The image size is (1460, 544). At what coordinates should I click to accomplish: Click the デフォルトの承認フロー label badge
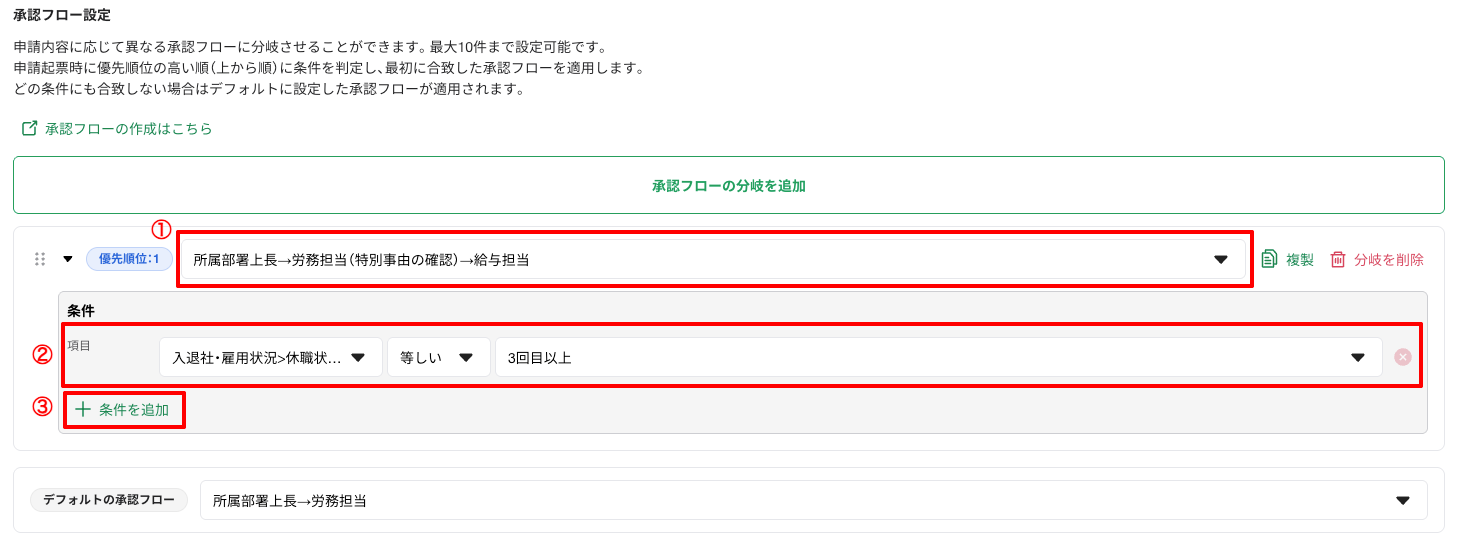coord(109,499)
